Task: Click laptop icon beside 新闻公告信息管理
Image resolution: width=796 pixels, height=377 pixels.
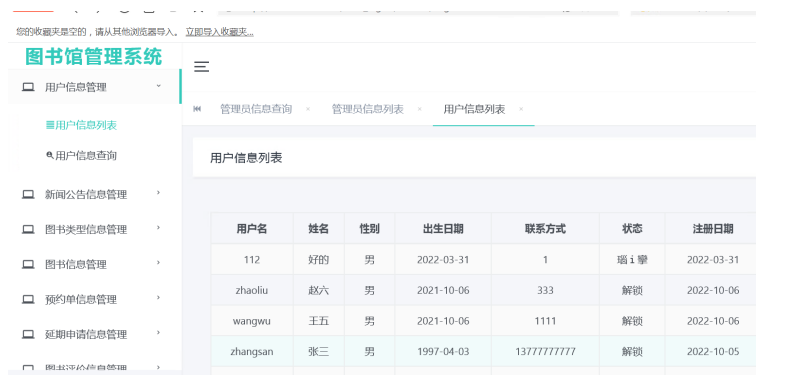Action: click(x=28, y=194)
